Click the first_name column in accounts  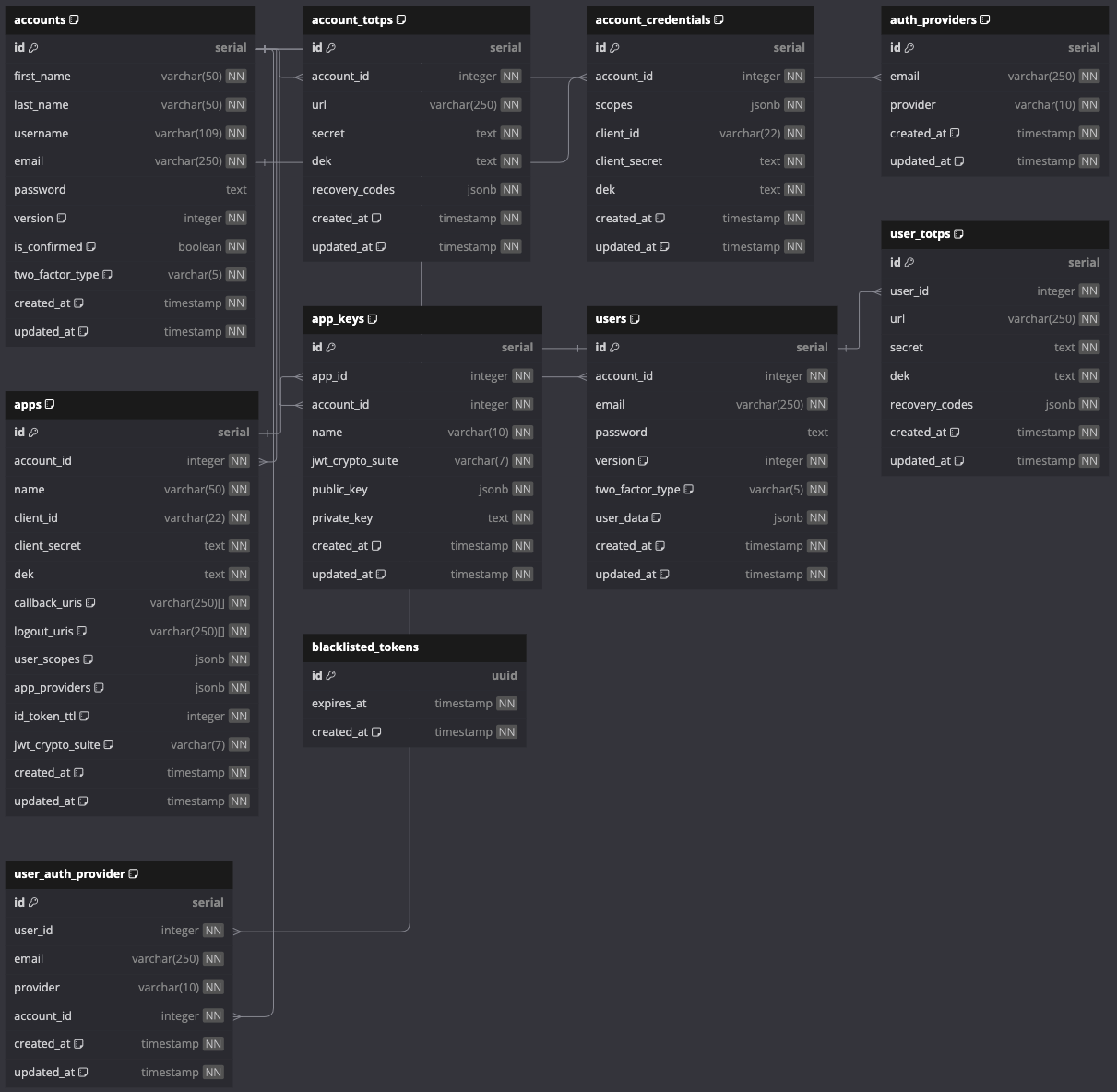click(x=130, y=77)
